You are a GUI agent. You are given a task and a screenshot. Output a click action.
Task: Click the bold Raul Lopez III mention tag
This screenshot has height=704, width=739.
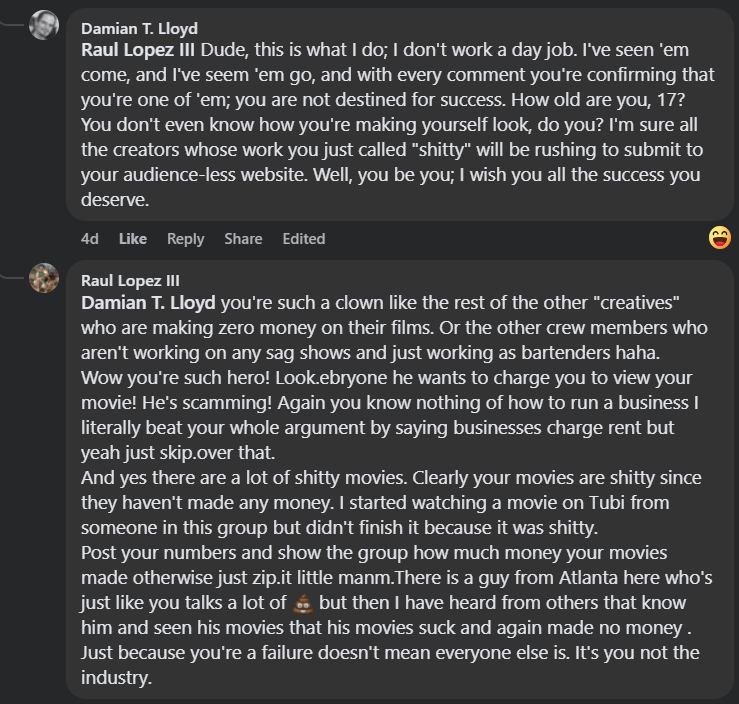click(140, 48)
